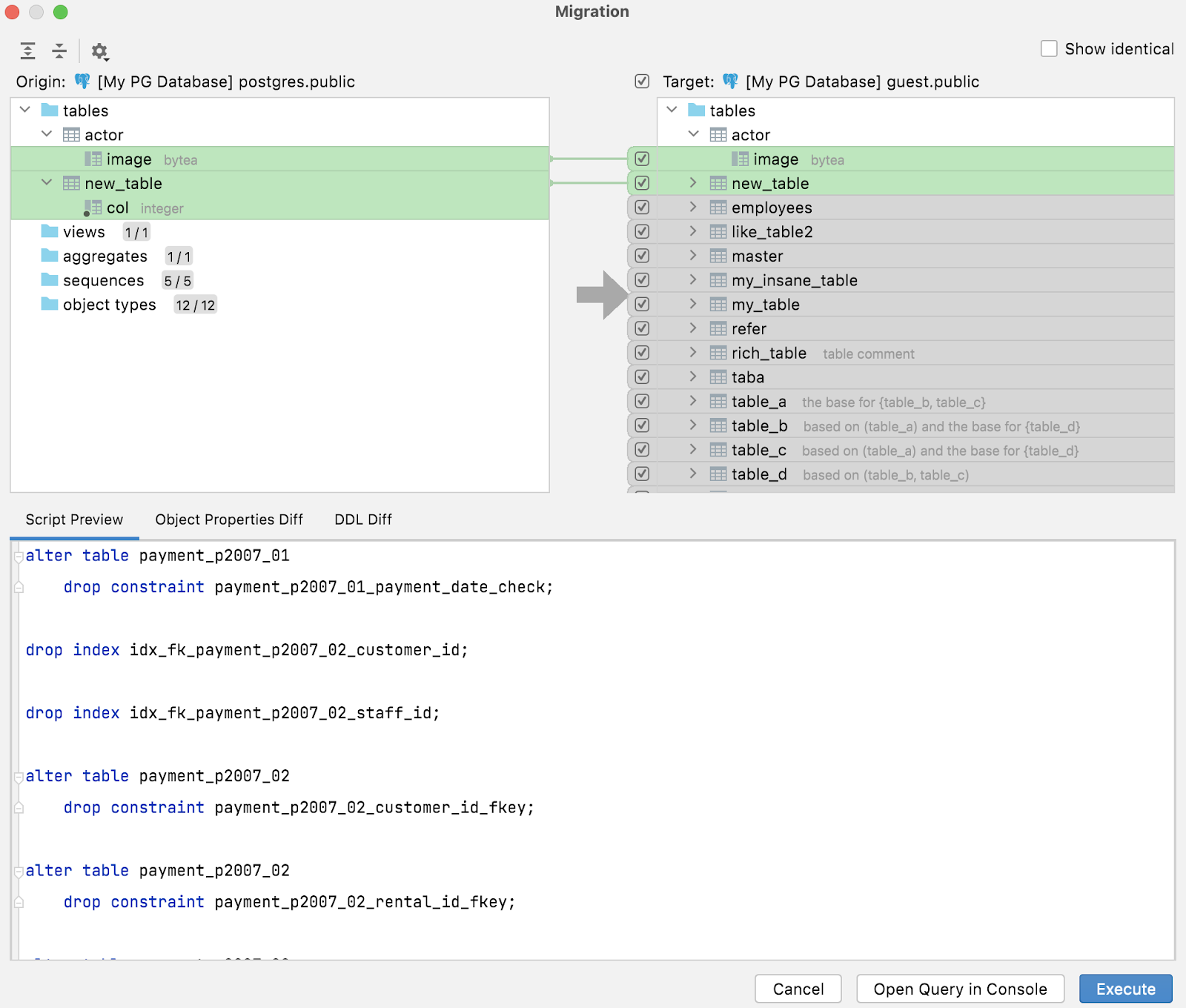Select the aggregates folder icon
This screenshot has height=1008, width=1186.
[x=50, y=256]
